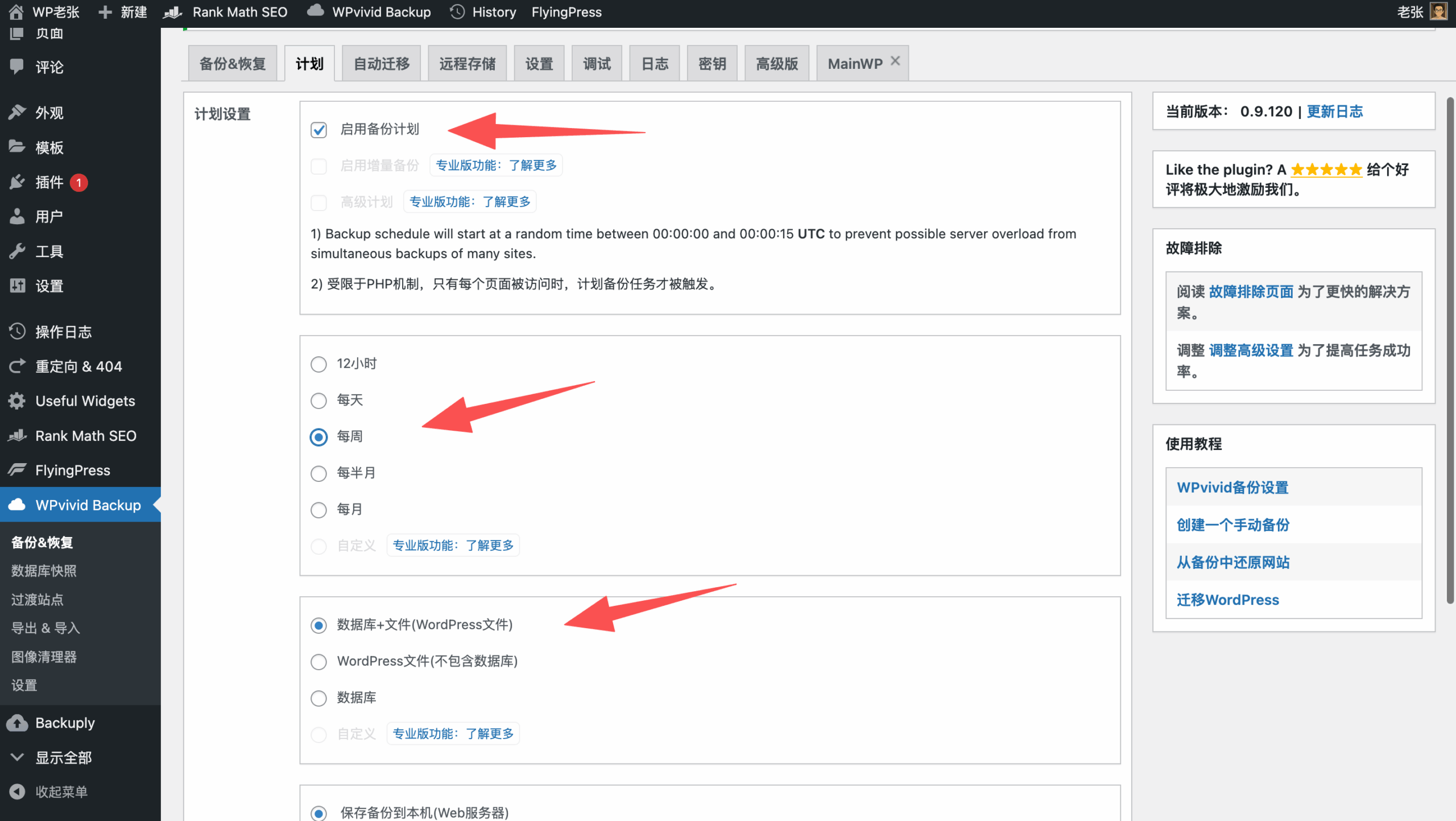The height and width of the screenshot is (821, 1456).
Task: Click Useful Widgets gear icon in sidebar
Action: (17, 401)
